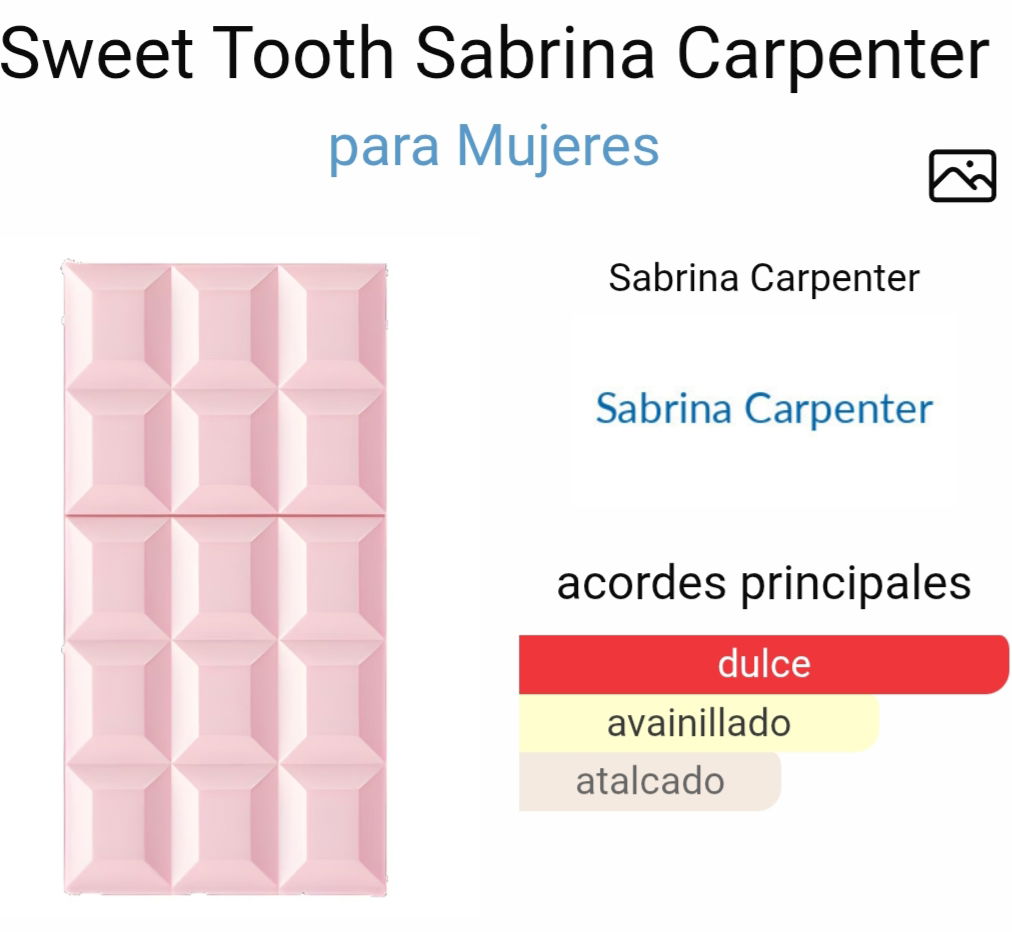This screenshot has width=1012, height=932.
Task: Click the rounded right end of dulce bar
Action: tap(994, 664)
